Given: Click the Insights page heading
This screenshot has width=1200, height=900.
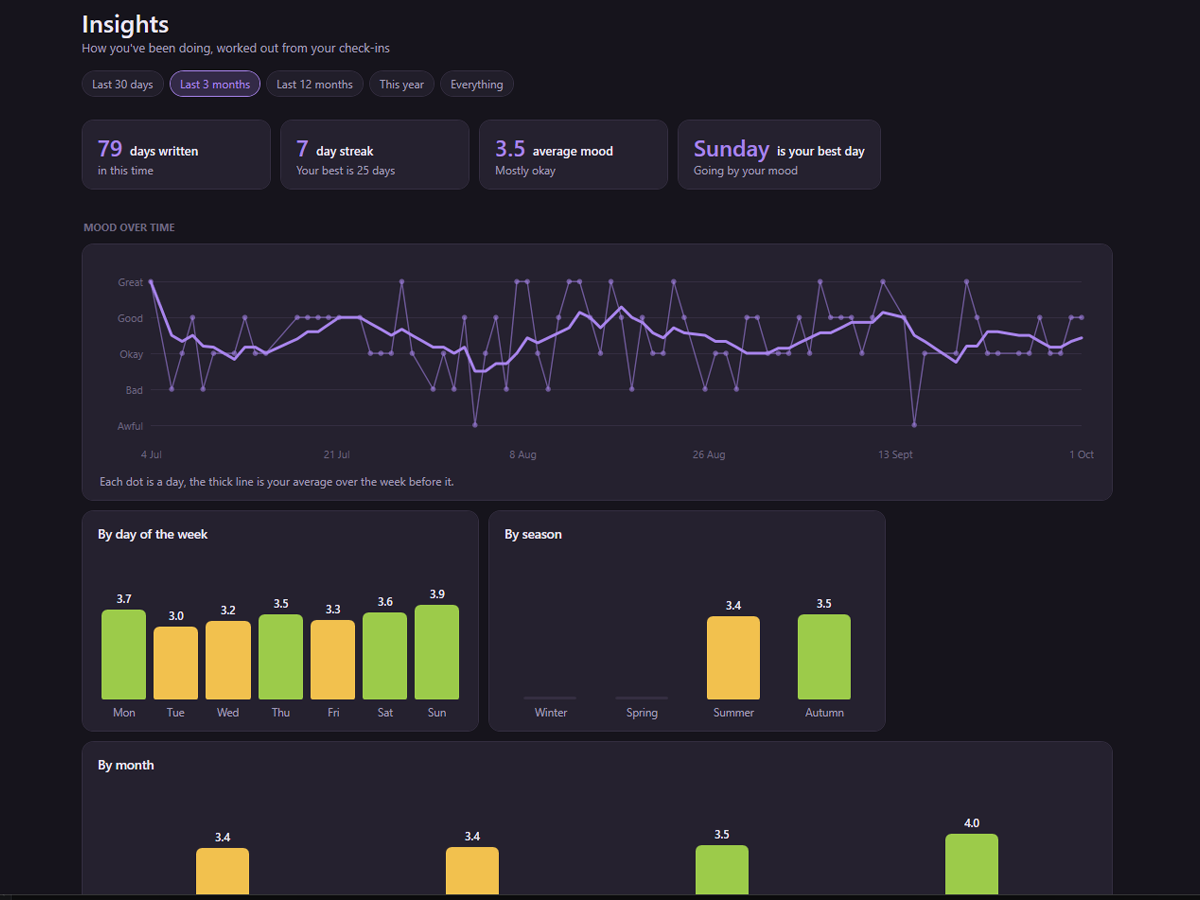Looking at the screenshot, I should point(125,24).
